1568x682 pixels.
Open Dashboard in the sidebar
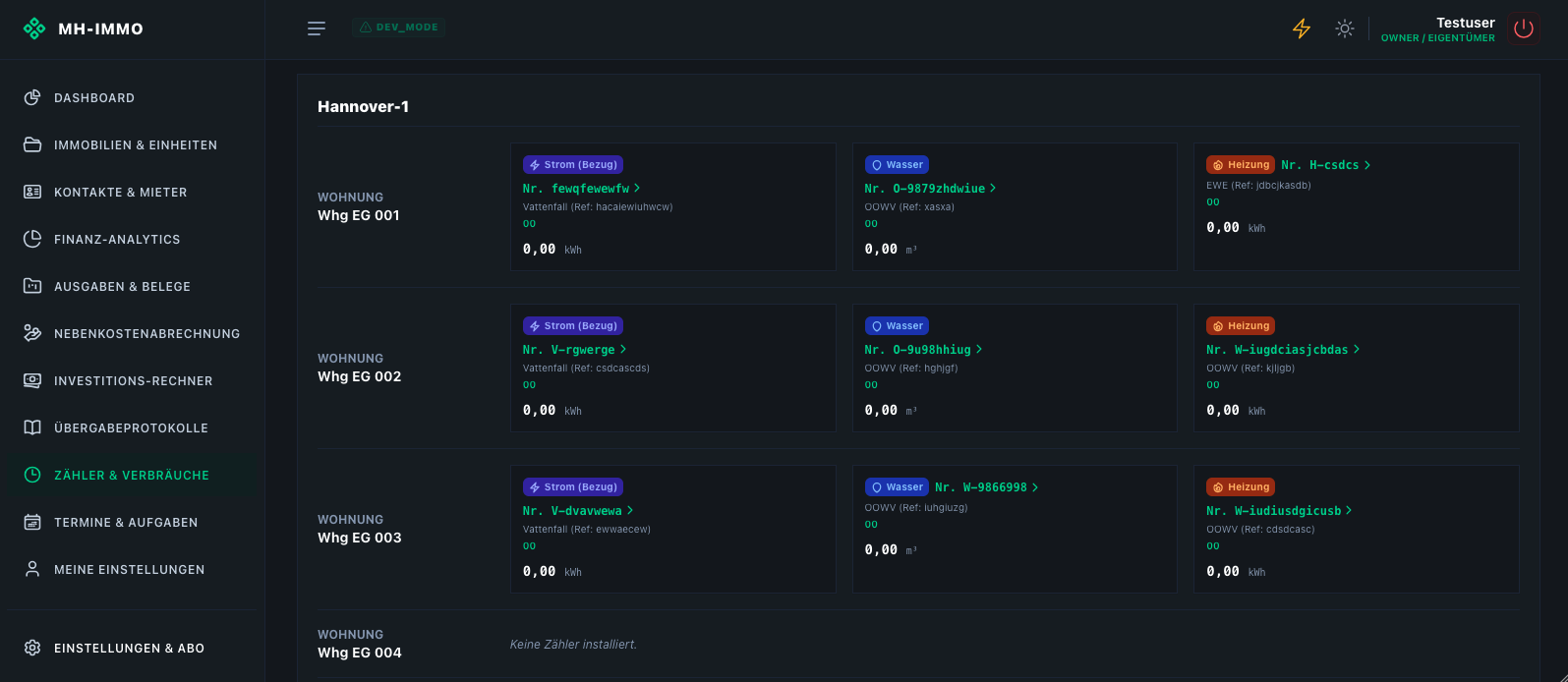pos(132,98)
